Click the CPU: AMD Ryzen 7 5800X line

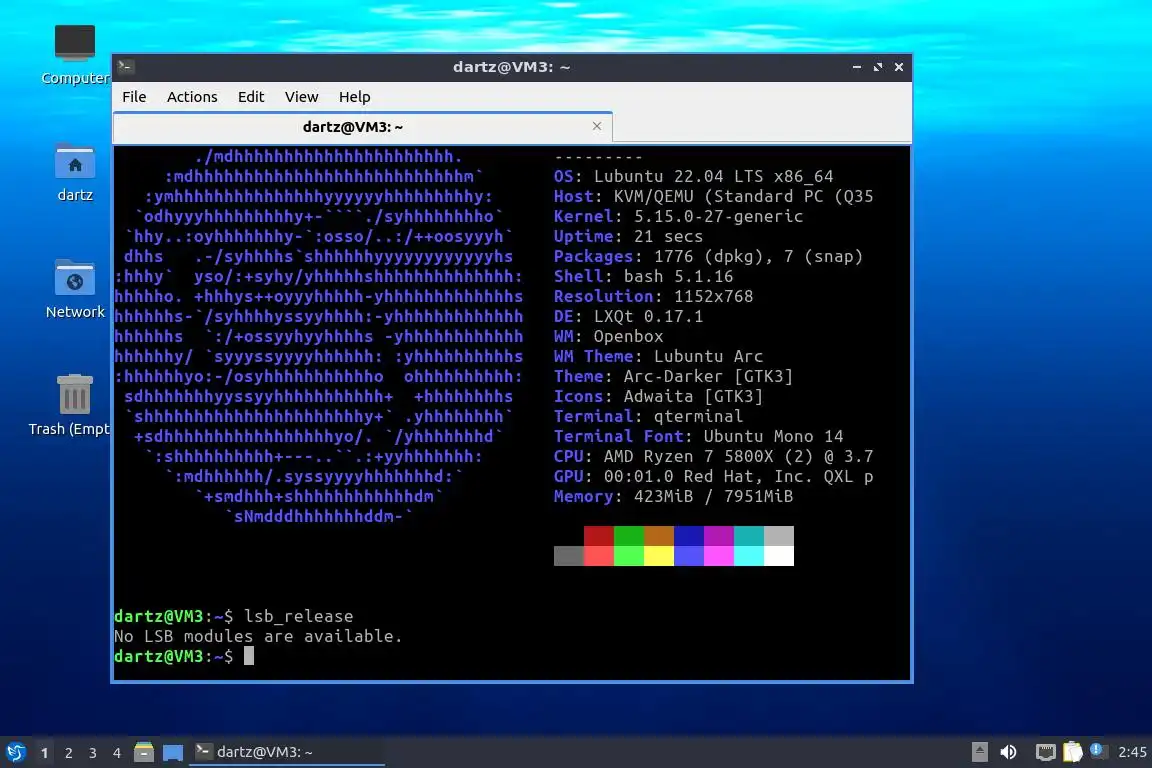[x=713, y=456]
